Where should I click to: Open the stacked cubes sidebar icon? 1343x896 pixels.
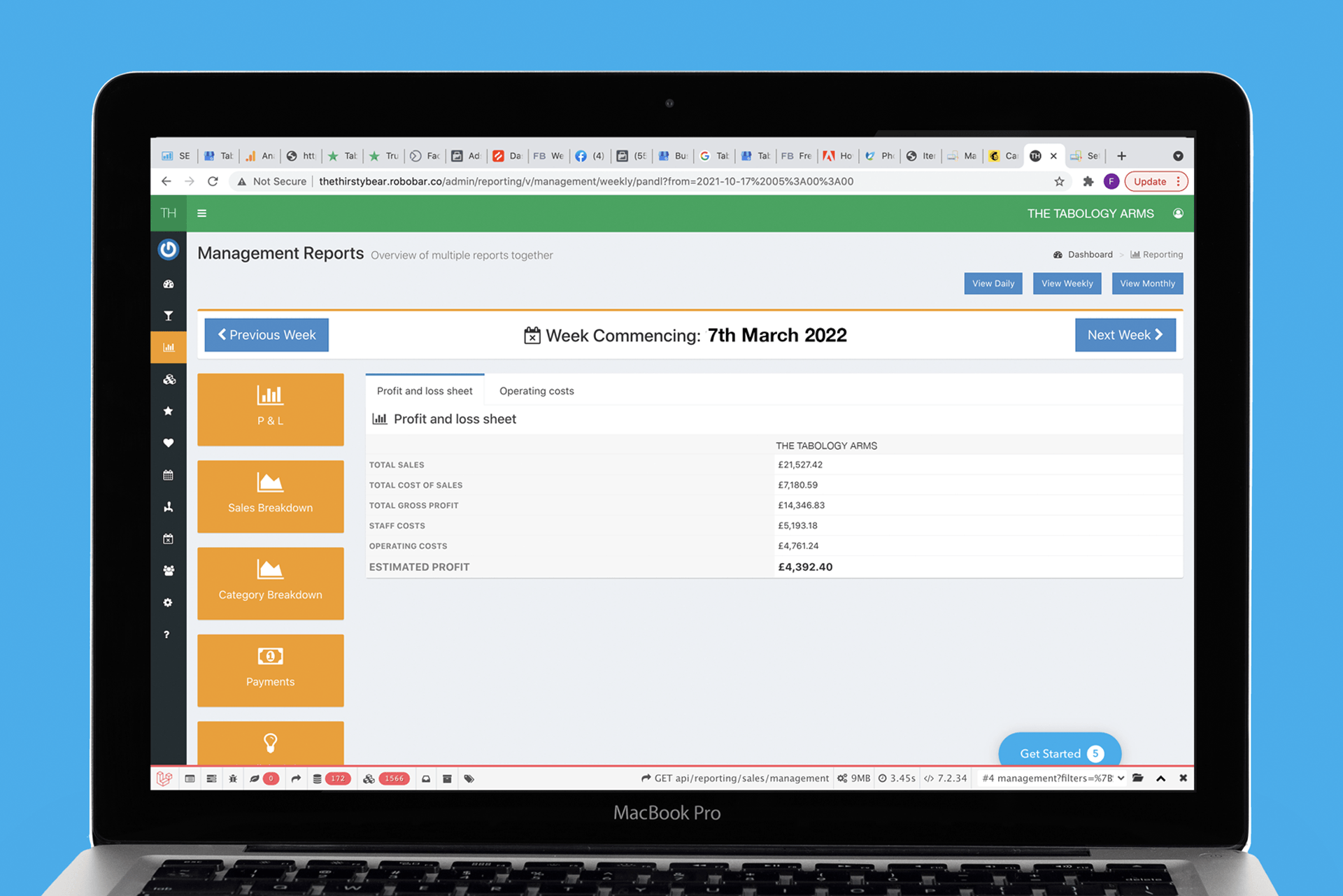pos(169,379)
